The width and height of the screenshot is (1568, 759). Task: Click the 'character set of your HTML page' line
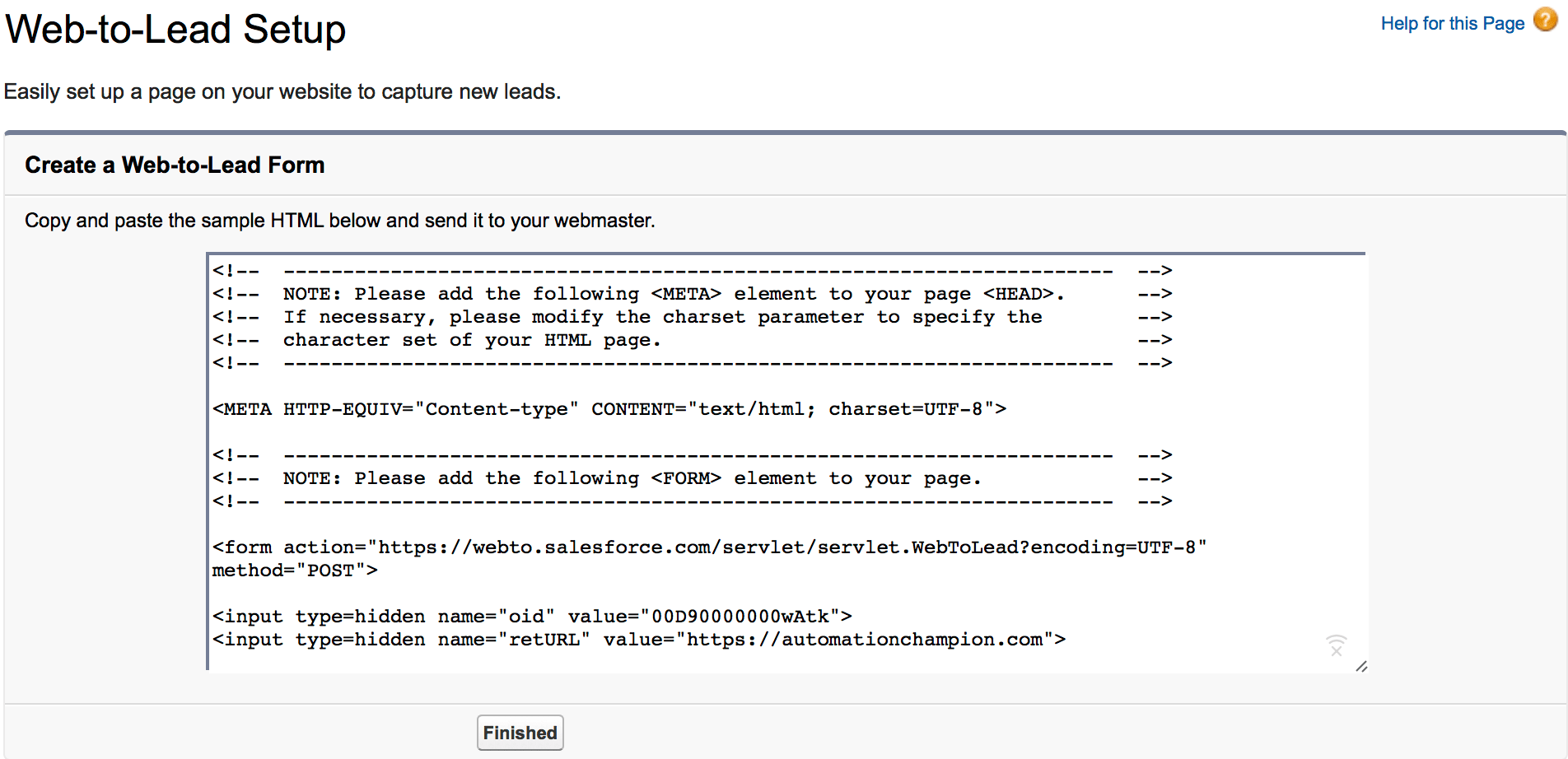(x=692, y=340)
